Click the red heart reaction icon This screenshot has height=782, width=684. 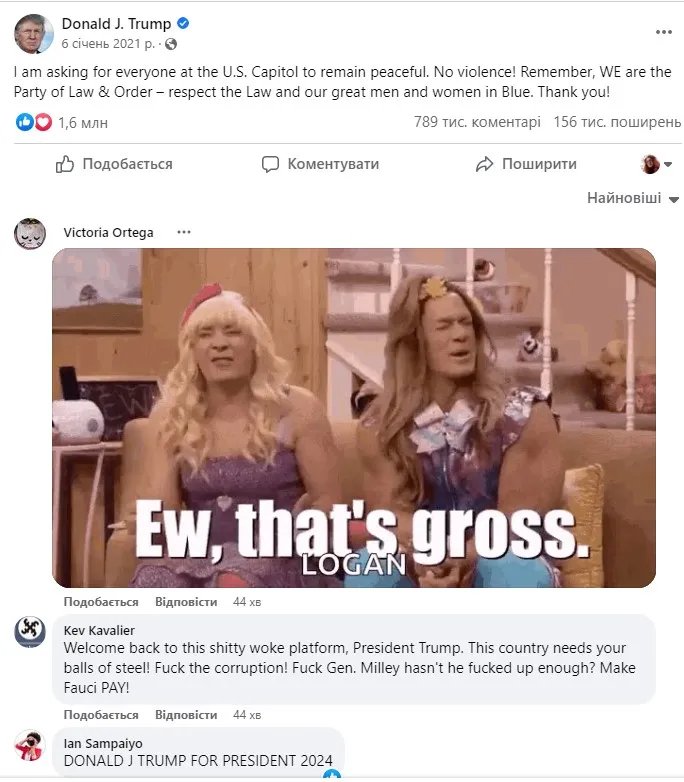(43, 122)
